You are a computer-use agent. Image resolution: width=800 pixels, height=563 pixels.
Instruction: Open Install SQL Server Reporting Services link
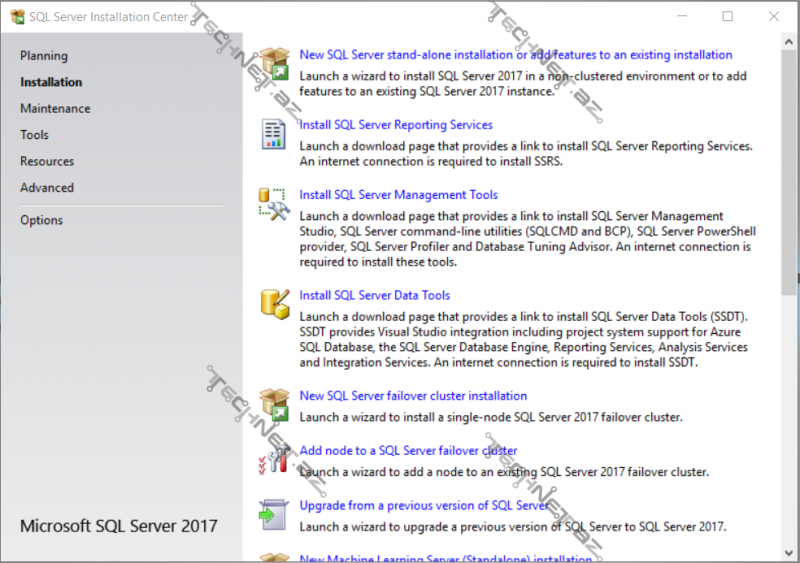point(396,125)
